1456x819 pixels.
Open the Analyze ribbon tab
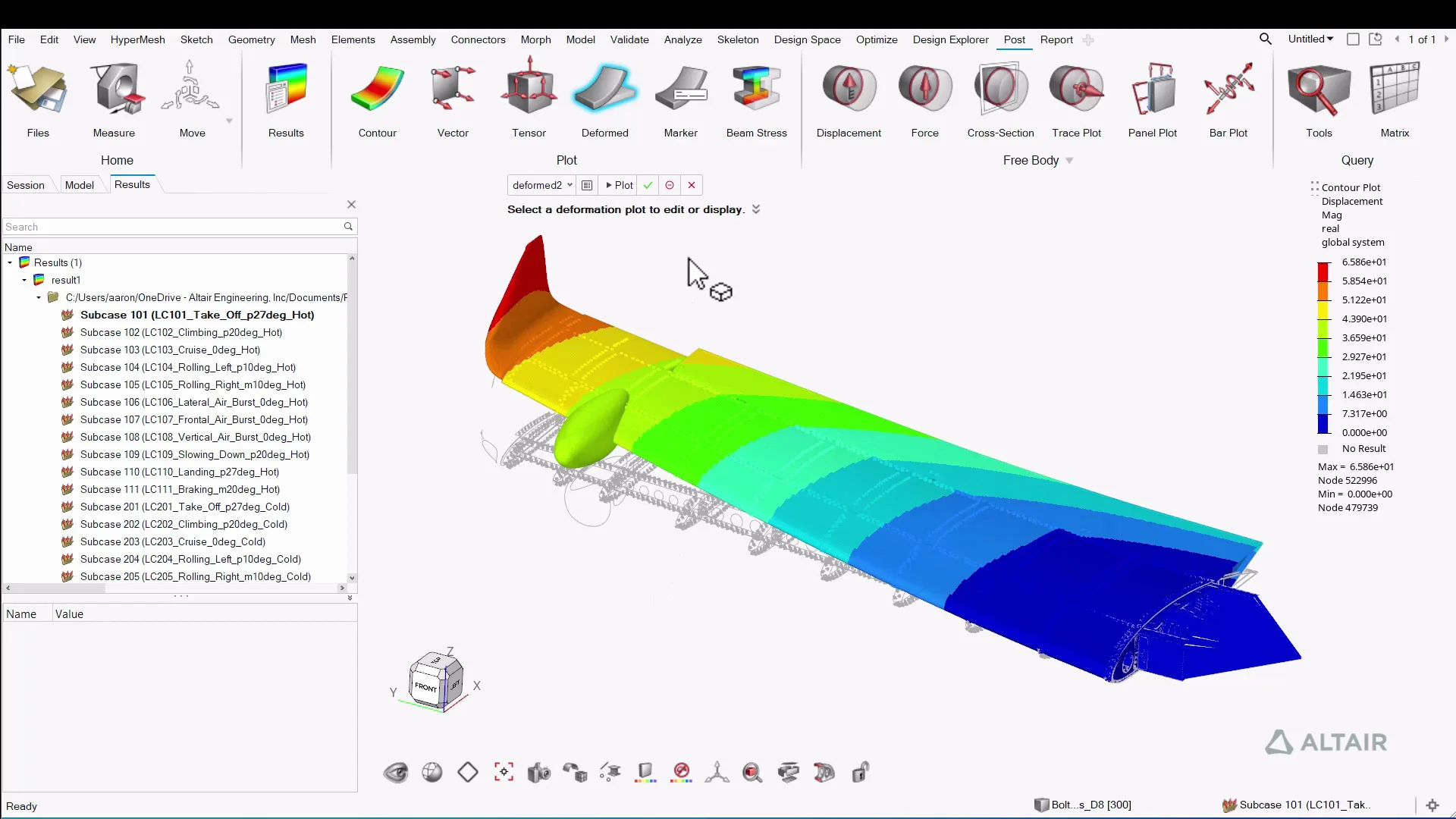682,39
